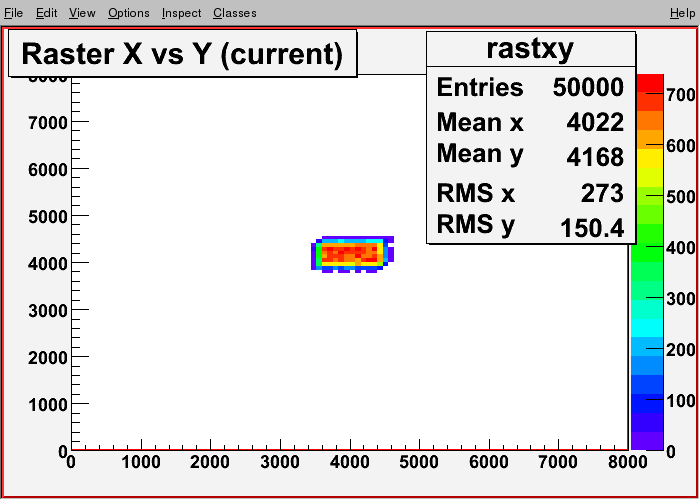
Task: Click the x-axis label 4000
Action: [350, 462]
